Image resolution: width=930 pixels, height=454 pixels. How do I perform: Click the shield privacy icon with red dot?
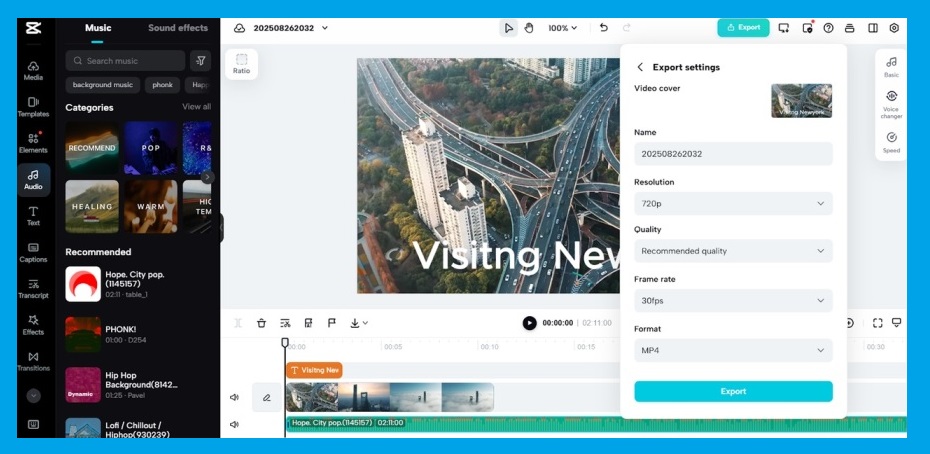[807, 27]
